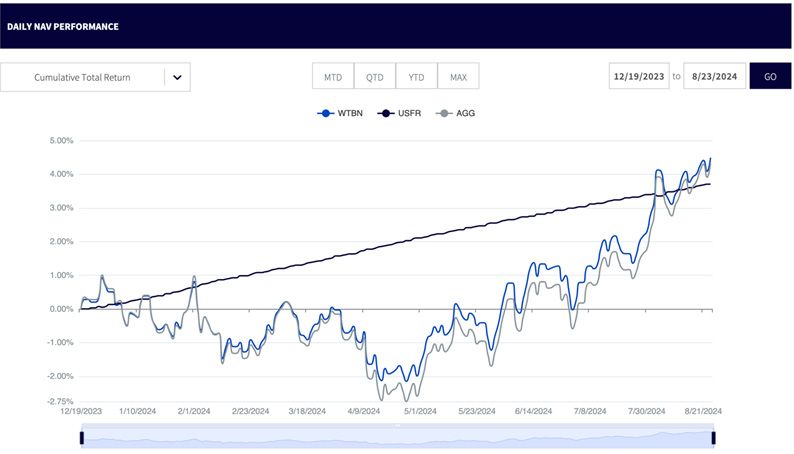794x454 pixels.
Task: Click the 2/23/2024 x-axis date label
Action: 251,411
